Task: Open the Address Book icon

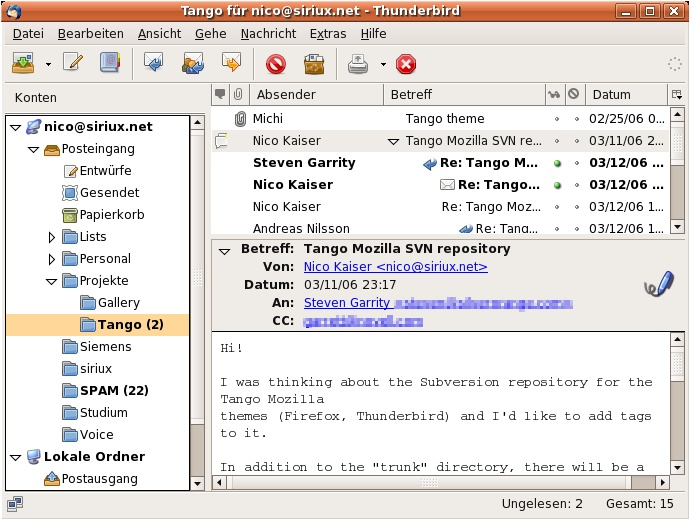Action: [x=110, y=62]
